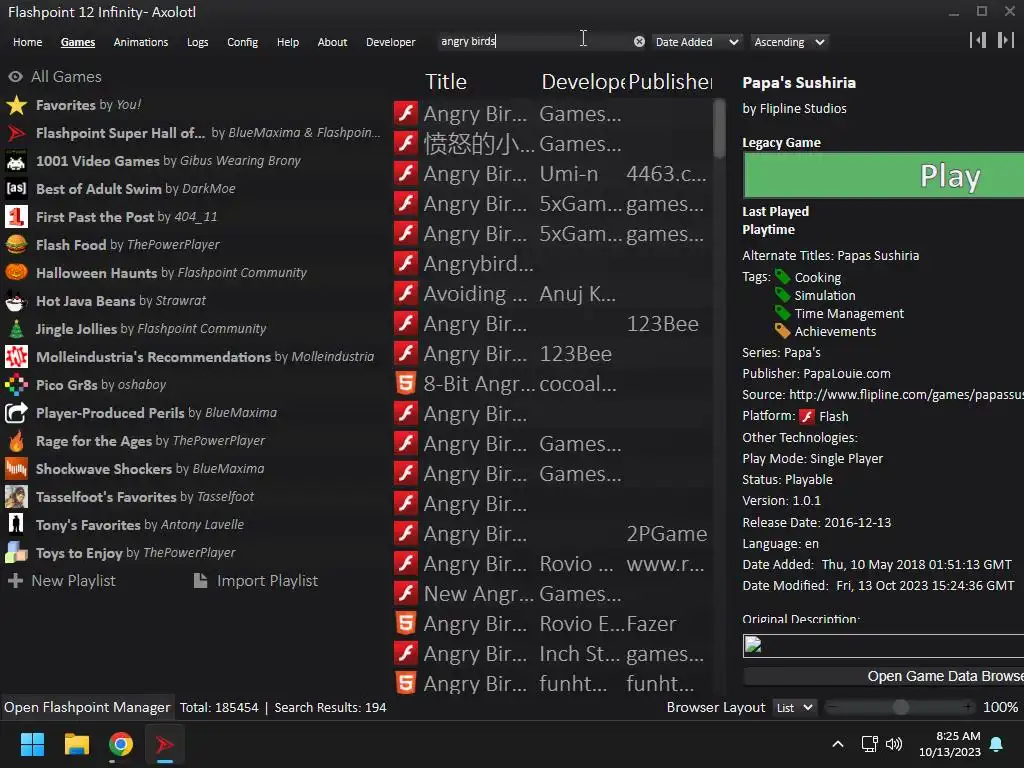Open the Config tab
Screen dimensions: 1024x768
[242, 42]
